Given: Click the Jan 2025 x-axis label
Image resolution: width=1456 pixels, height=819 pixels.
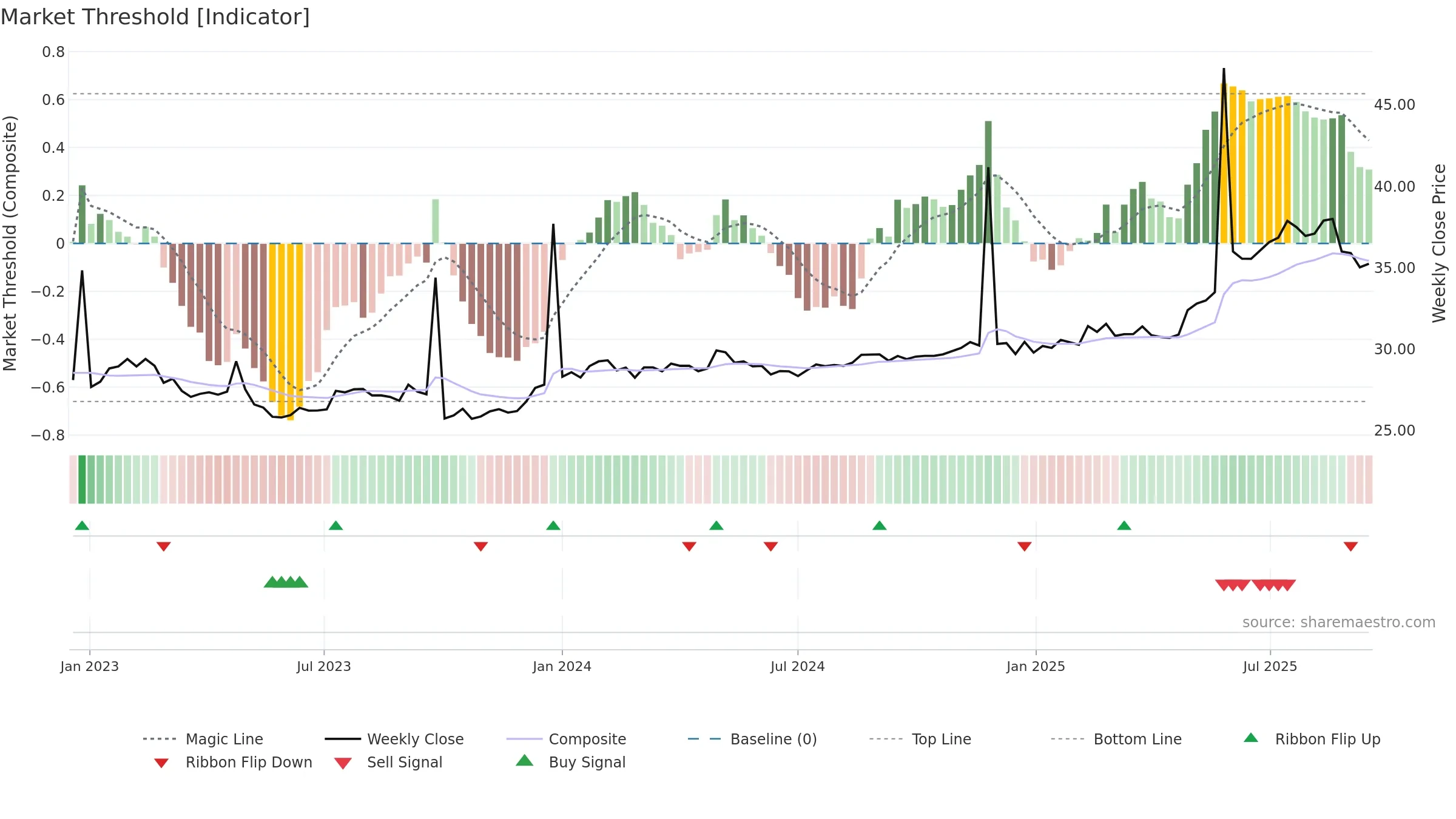Looking at the screenshot, I should point(1036,666).
